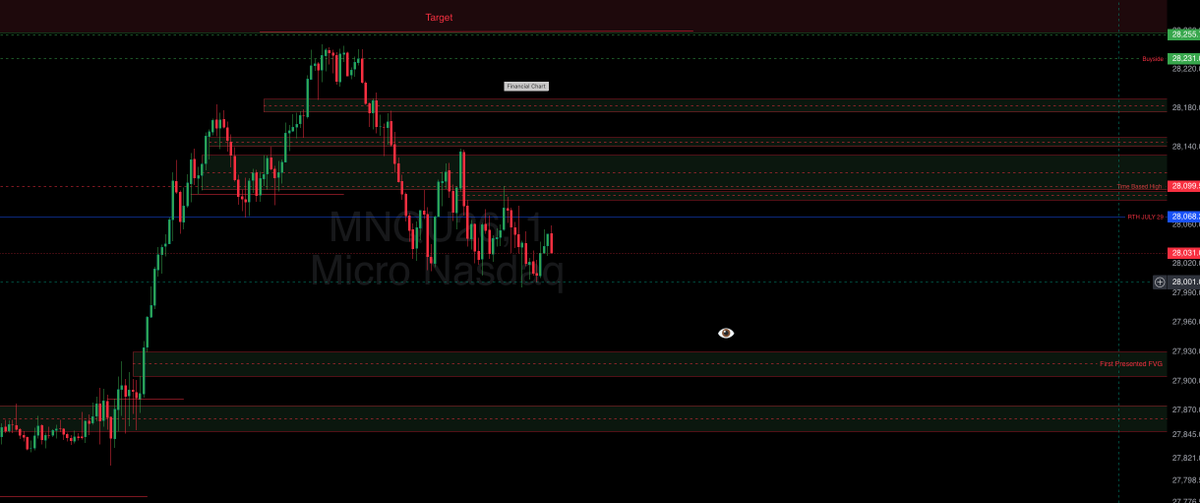The height and width of the screenshot is (503, 1200).
Task: Select the First Presented FVG label
Action: 1131,364
